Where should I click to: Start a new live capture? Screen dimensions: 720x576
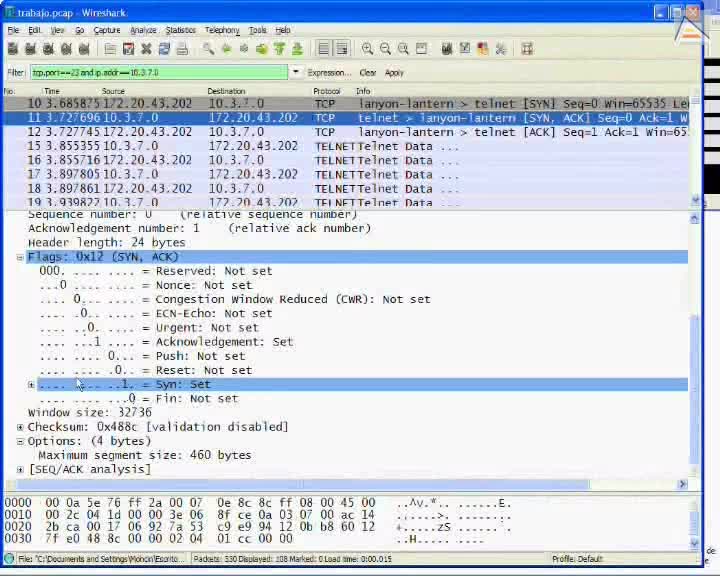tap(48, 49)
